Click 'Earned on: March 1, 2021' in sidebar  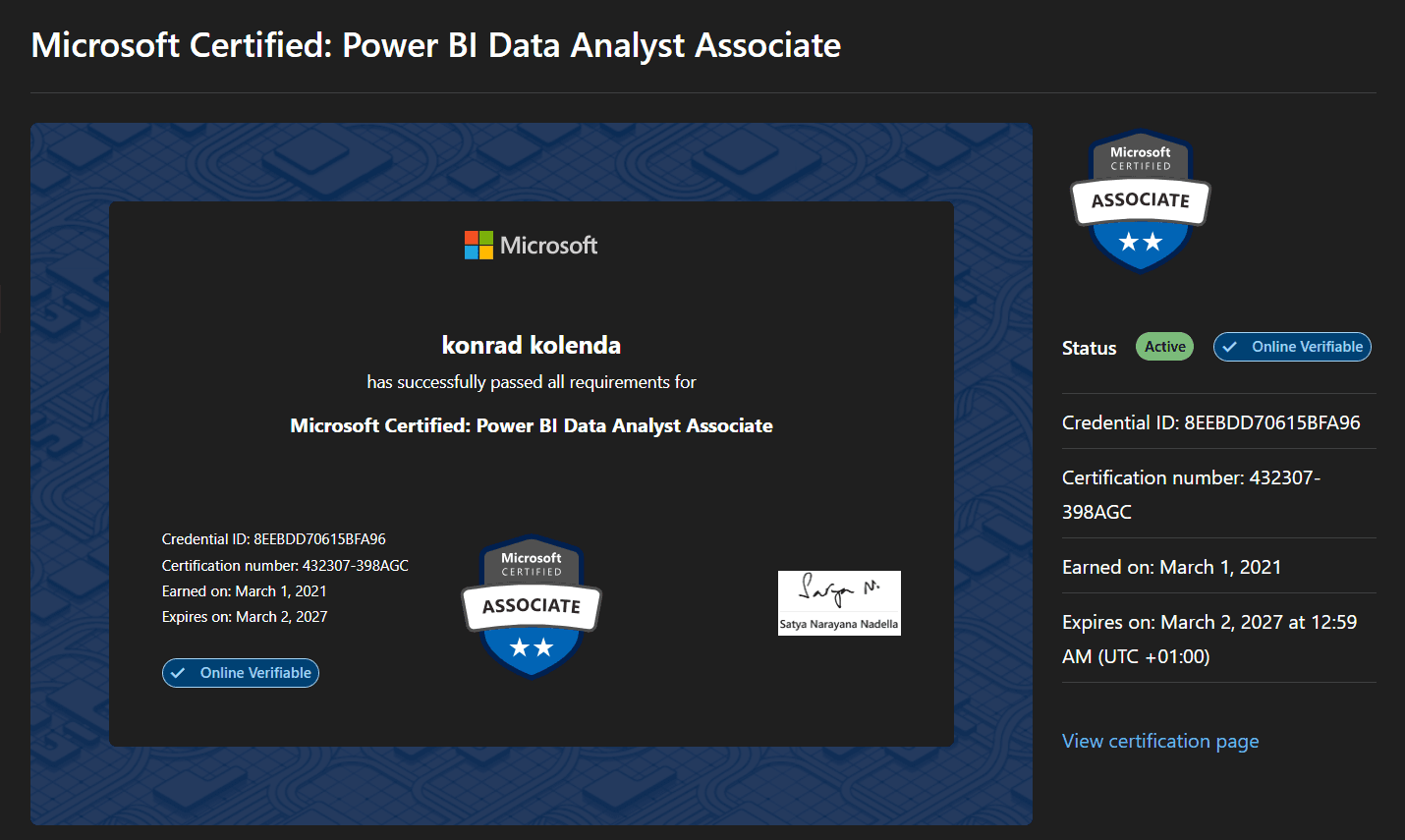click(1172, 567)
